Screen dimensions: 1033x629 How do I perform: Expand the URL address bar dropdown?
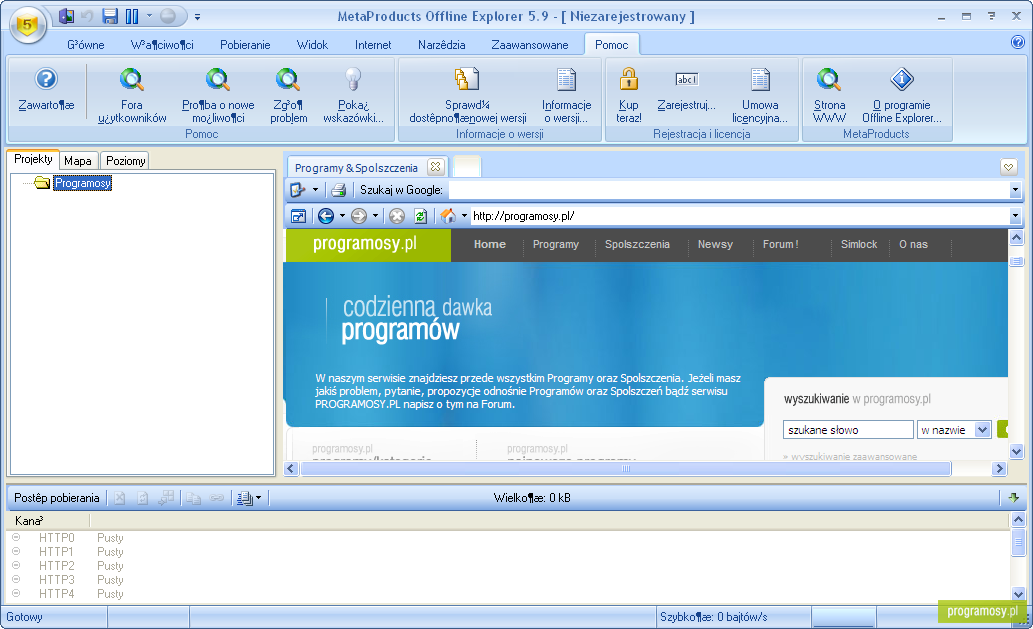[x=1015, y=216]
